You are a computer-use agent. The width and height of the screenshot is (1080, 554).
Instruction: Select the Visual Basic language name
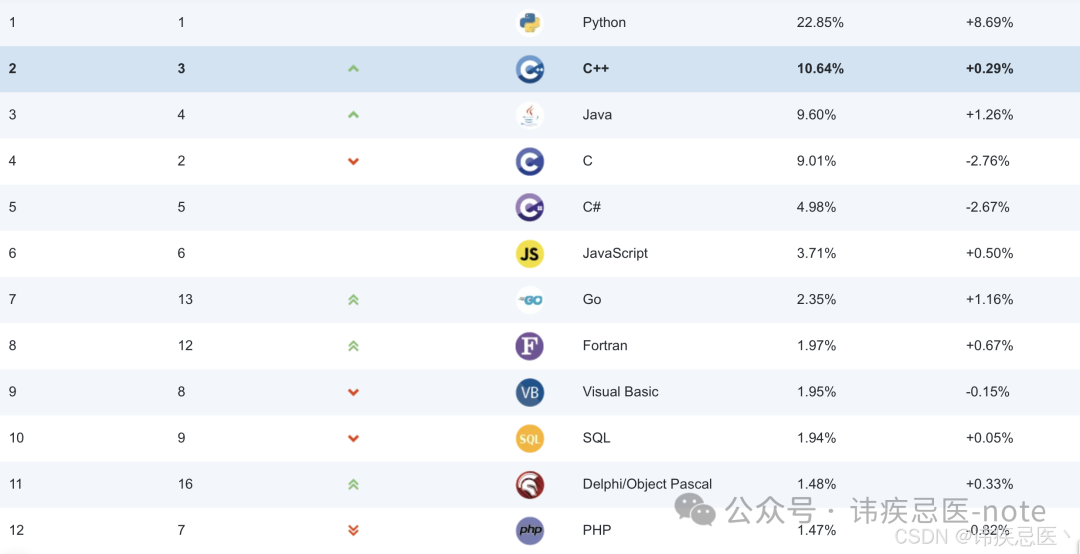(621, 392)
